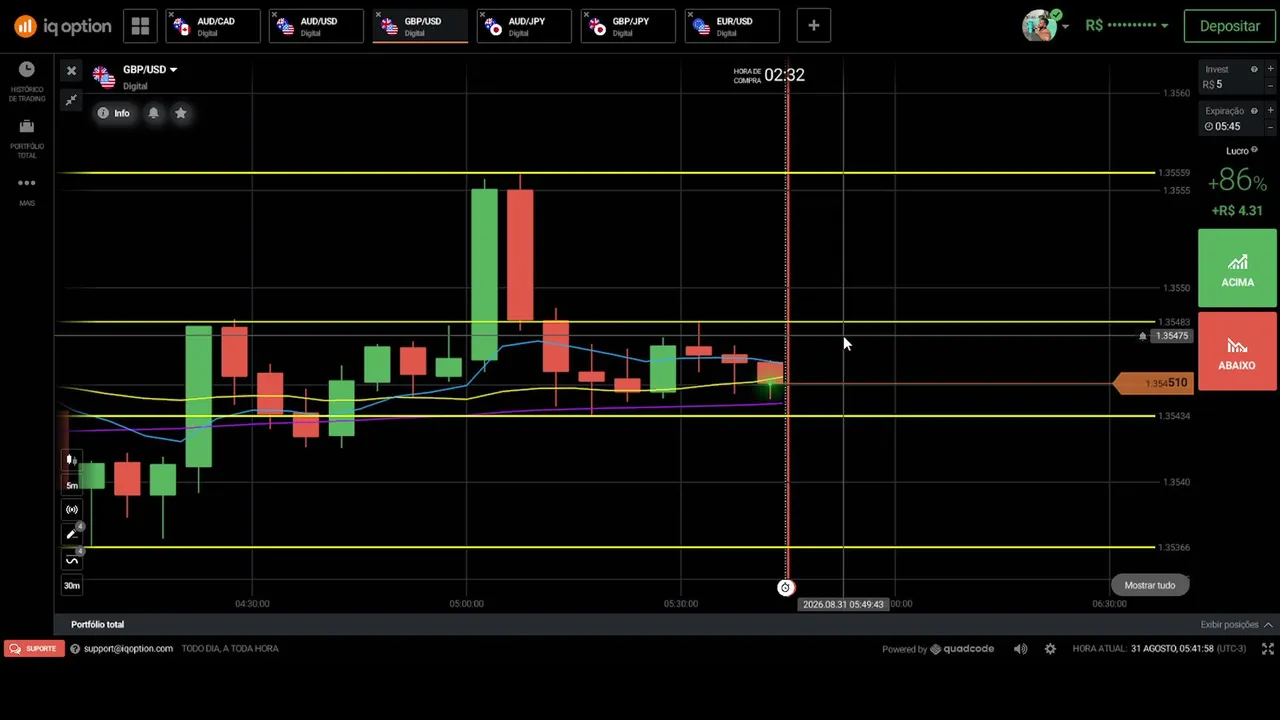
Task: Open the indicators wave icon
Action: [72, 560]
